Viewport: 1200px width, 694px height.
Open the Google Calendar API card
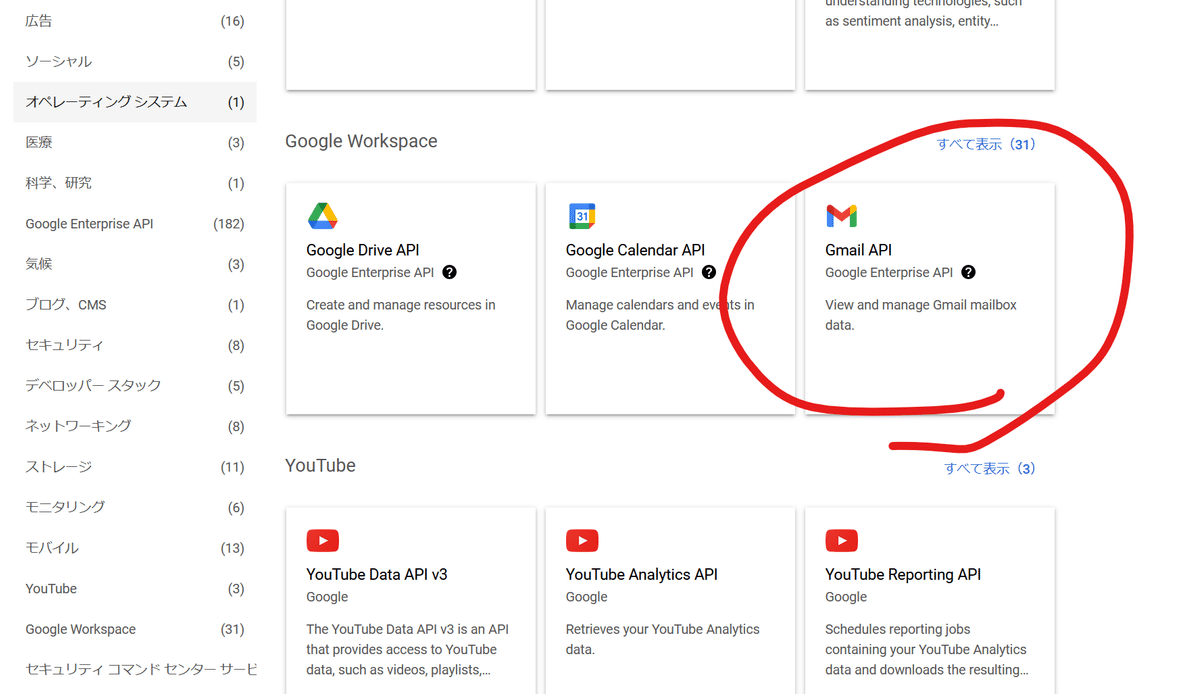(x=670, y=298)
